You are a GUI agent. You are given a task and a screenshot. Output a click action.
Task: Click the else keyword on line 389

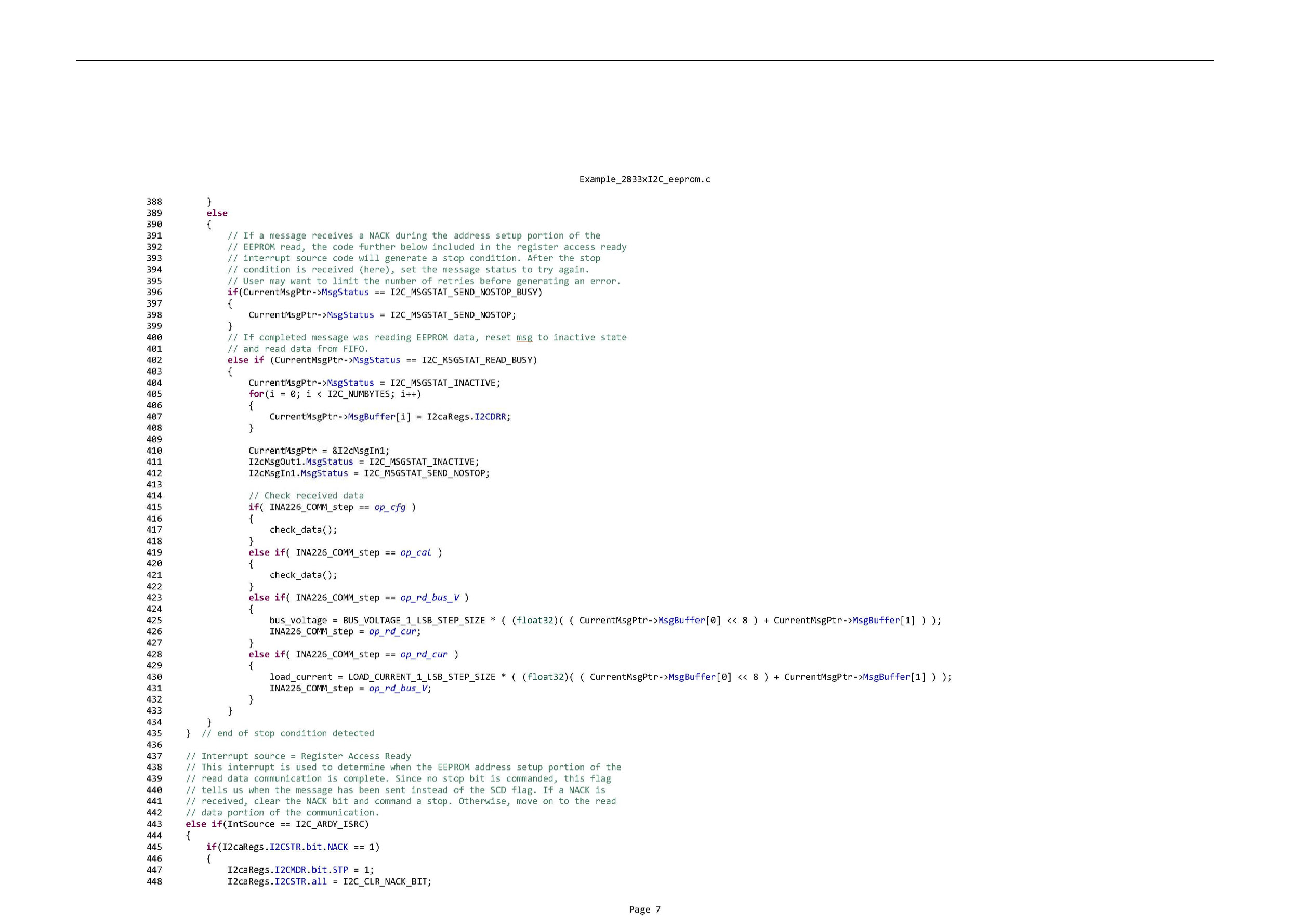point(217,213)
